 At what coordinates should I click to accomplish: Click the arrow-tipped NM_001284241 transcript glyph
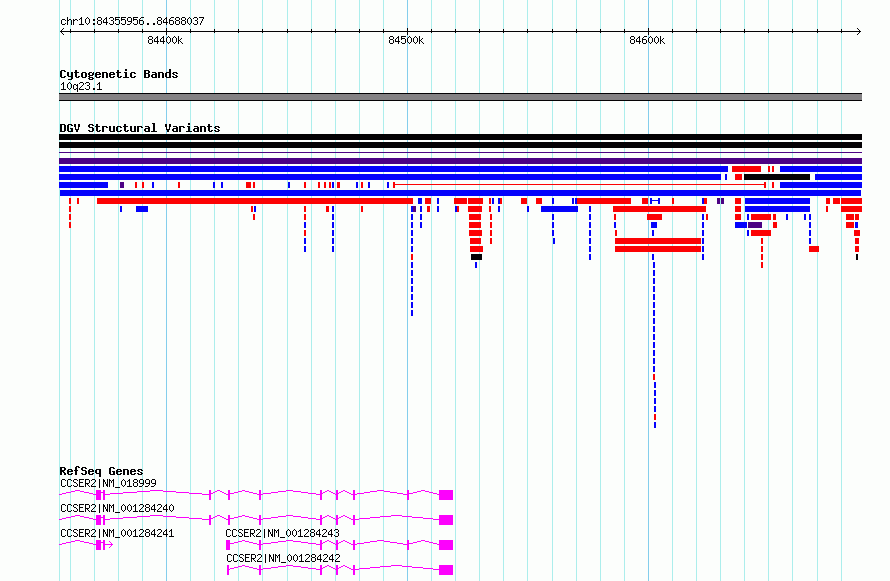tap(86, 545)
